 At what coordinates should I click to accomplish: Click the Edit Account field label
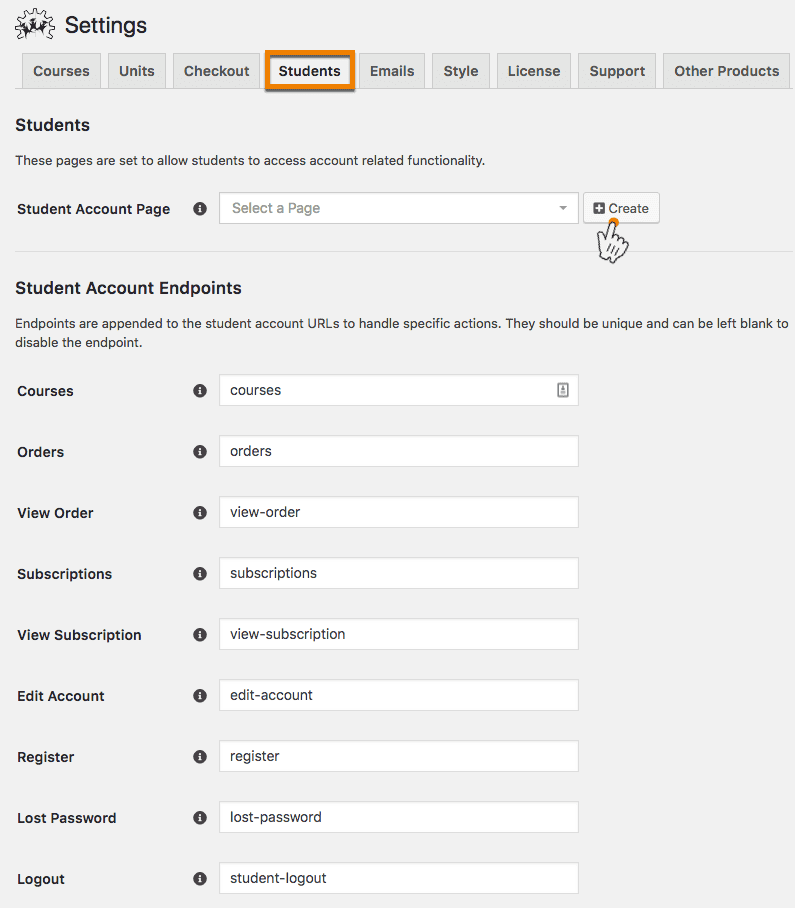(61, 696)
